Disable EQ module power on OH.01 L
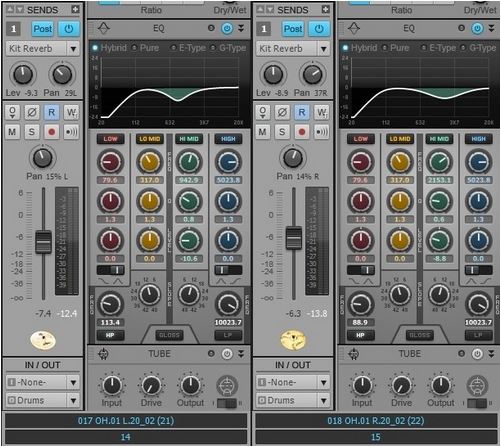The width and height of the screenshot is (501, 446). 227,28
